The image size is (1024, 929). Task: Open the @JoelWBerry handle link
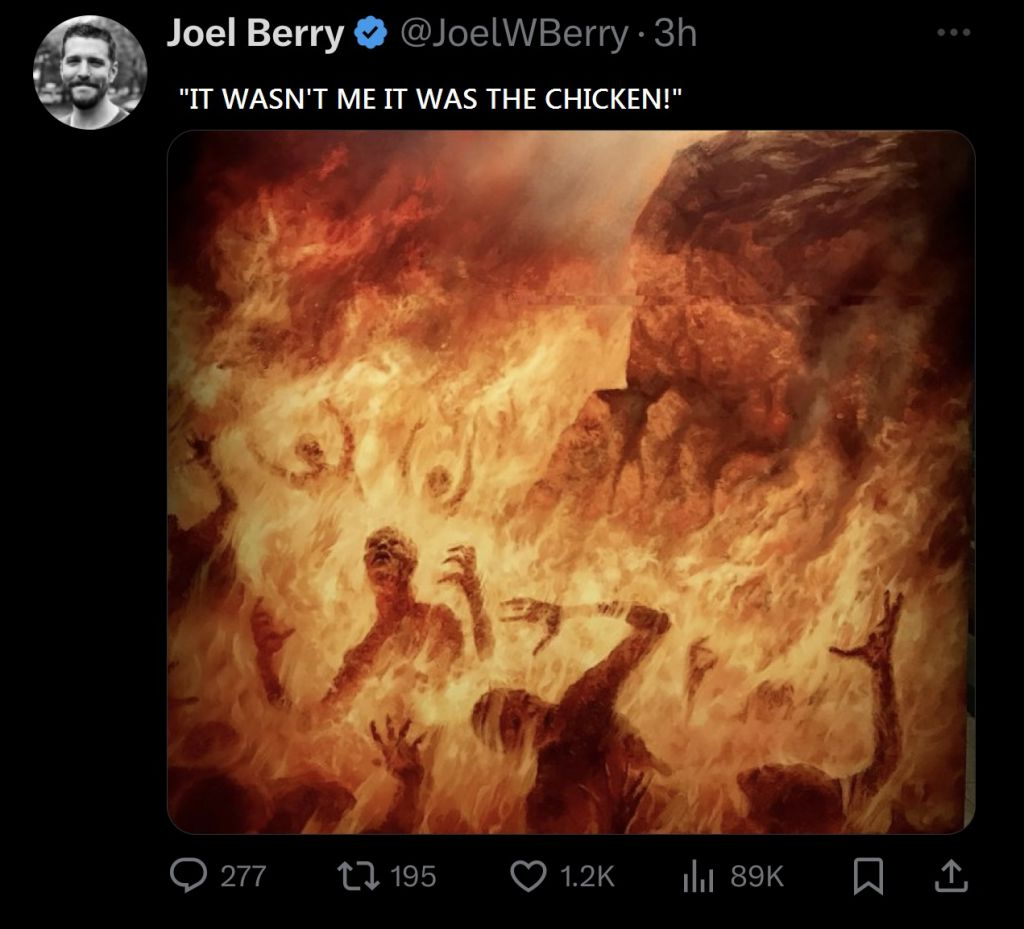[x=514, y=34]
